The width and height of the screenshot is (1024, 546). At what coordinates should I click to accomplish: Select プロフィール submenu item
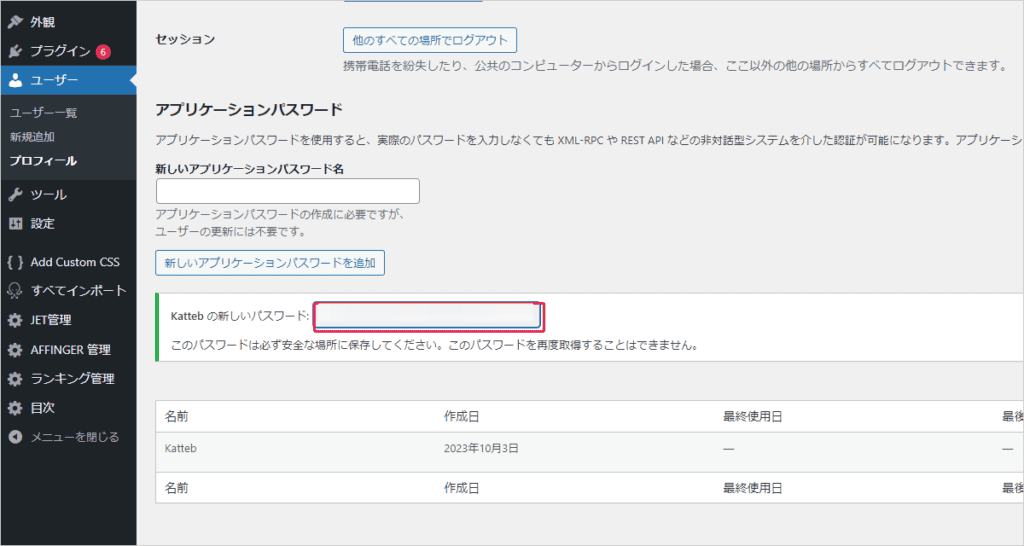point(43,161)
